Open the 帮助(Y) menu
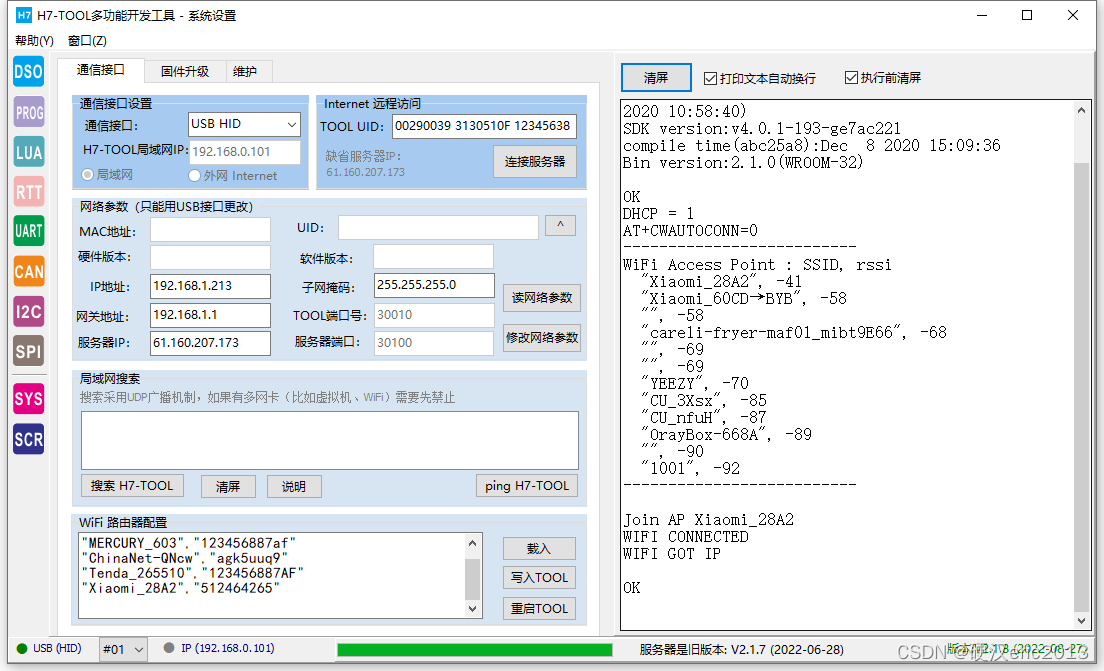 point(34,41)
